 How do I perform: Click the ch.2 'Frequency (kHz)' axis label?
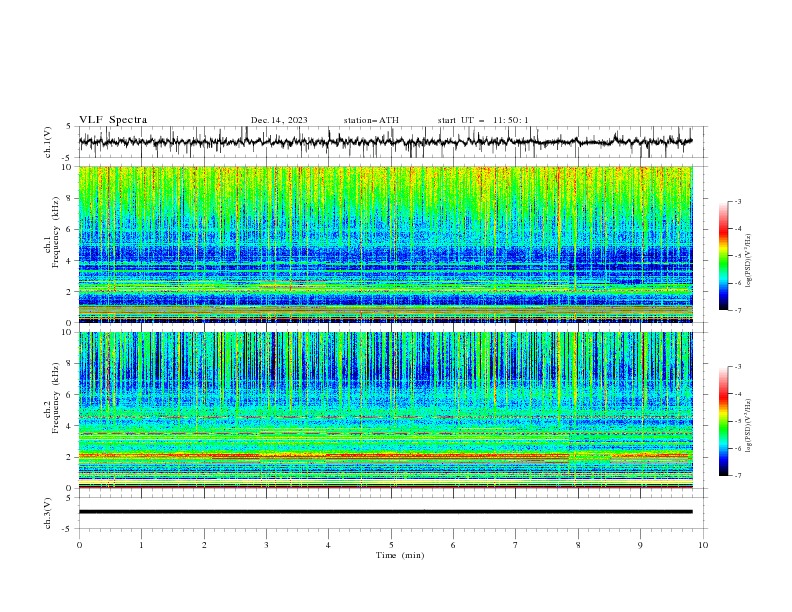coord(56,398)
